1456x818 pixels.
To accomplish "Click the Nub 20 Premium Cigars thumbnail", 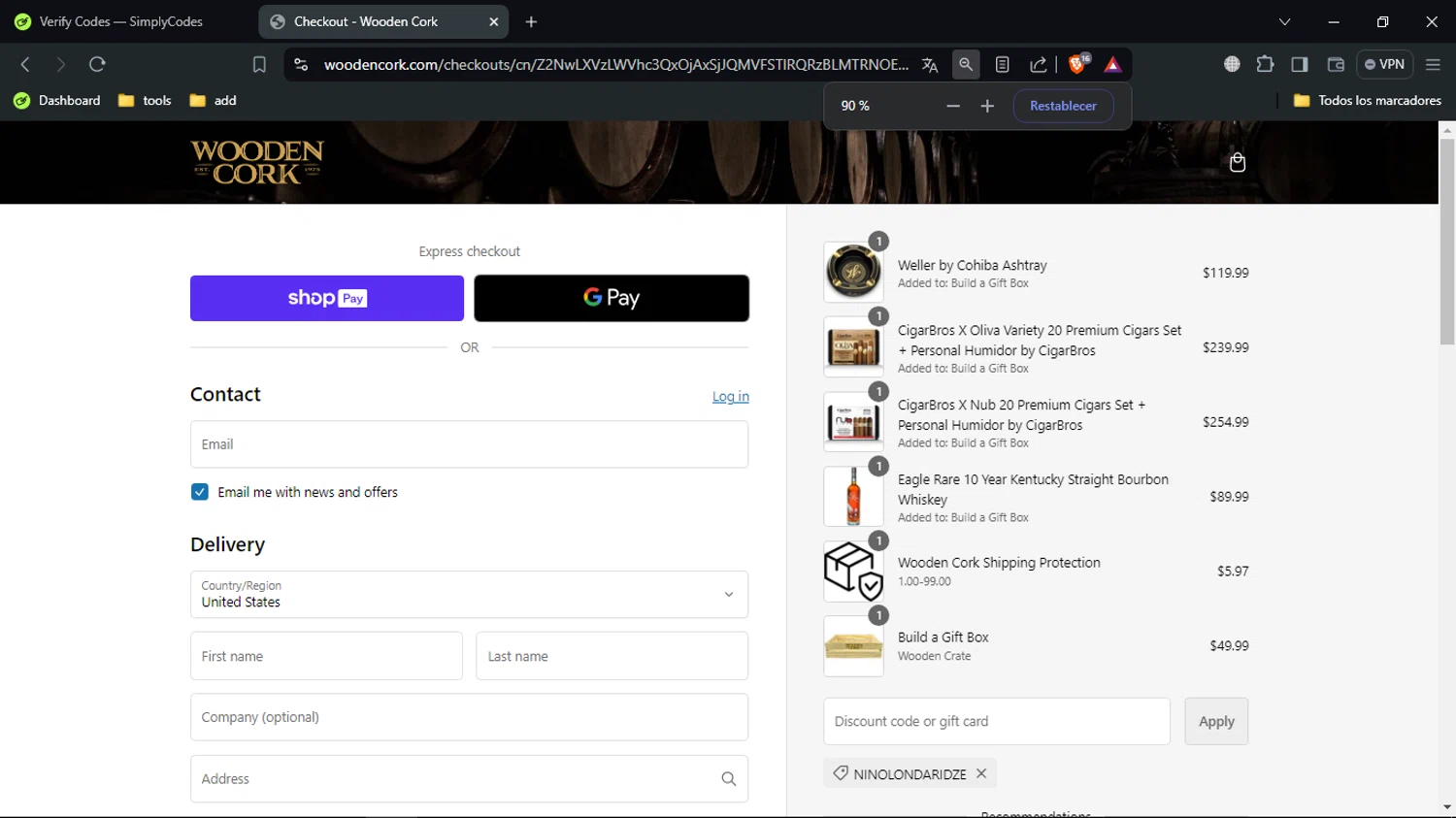I will click(853, 421).
